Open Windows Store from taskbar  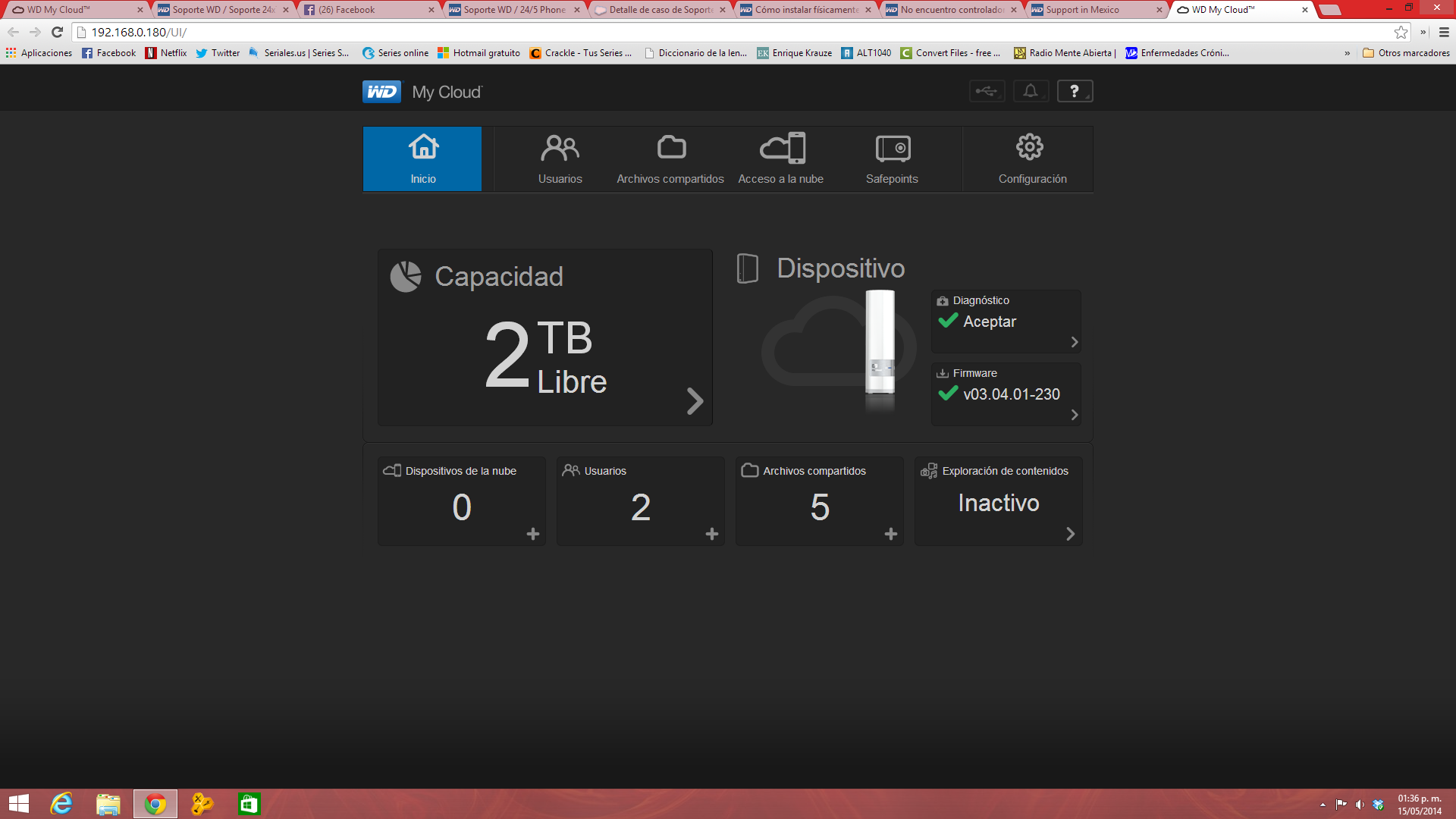(x=249, y=804)
